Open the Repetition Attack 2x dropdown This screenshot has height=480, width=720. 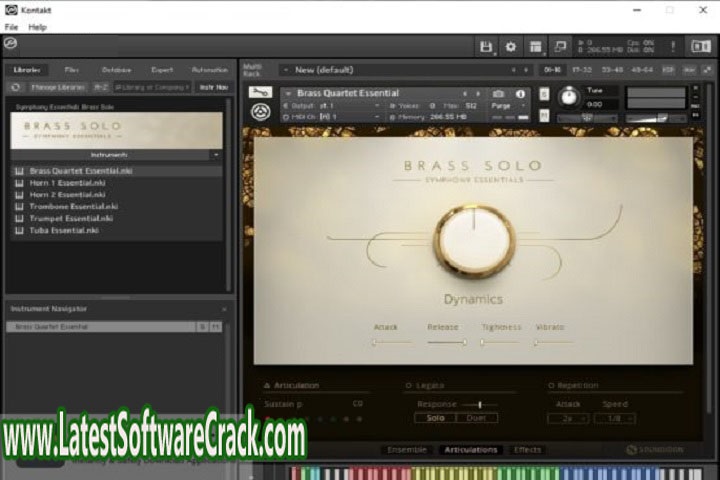[x=568, y=418]
